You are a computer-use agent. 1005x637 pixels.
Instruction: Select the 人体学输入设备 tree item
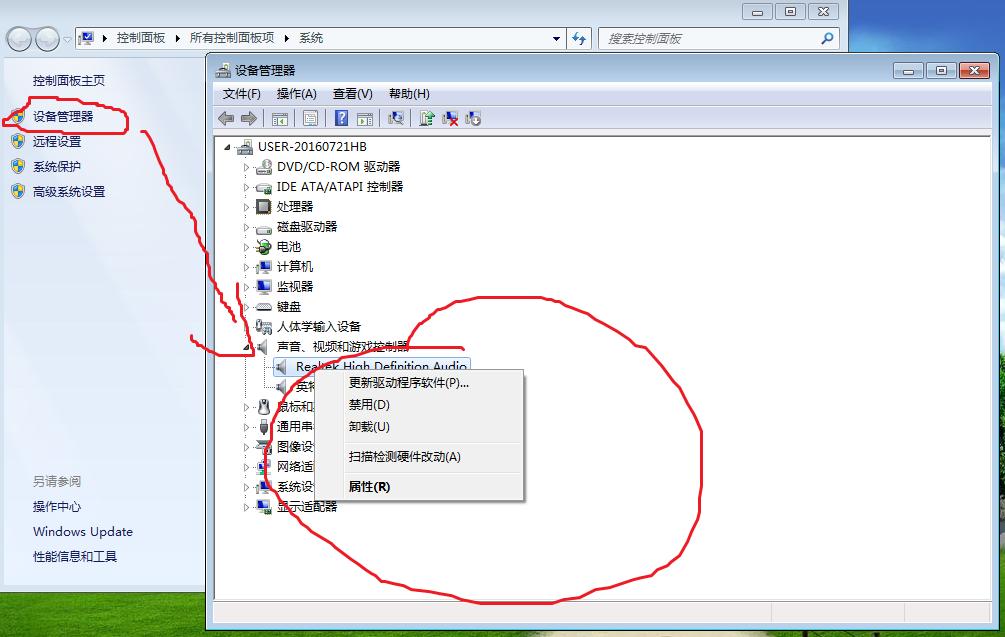click(x=319, y=327)
